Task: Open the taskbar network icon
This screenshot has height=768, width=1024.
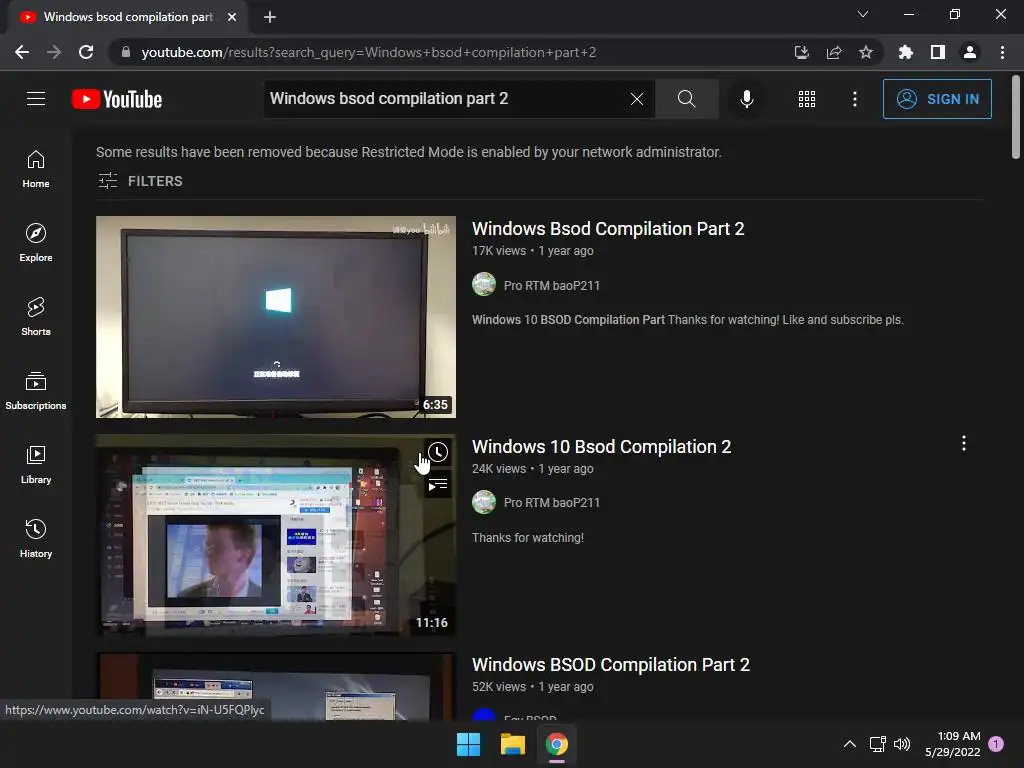Action: 877,744
